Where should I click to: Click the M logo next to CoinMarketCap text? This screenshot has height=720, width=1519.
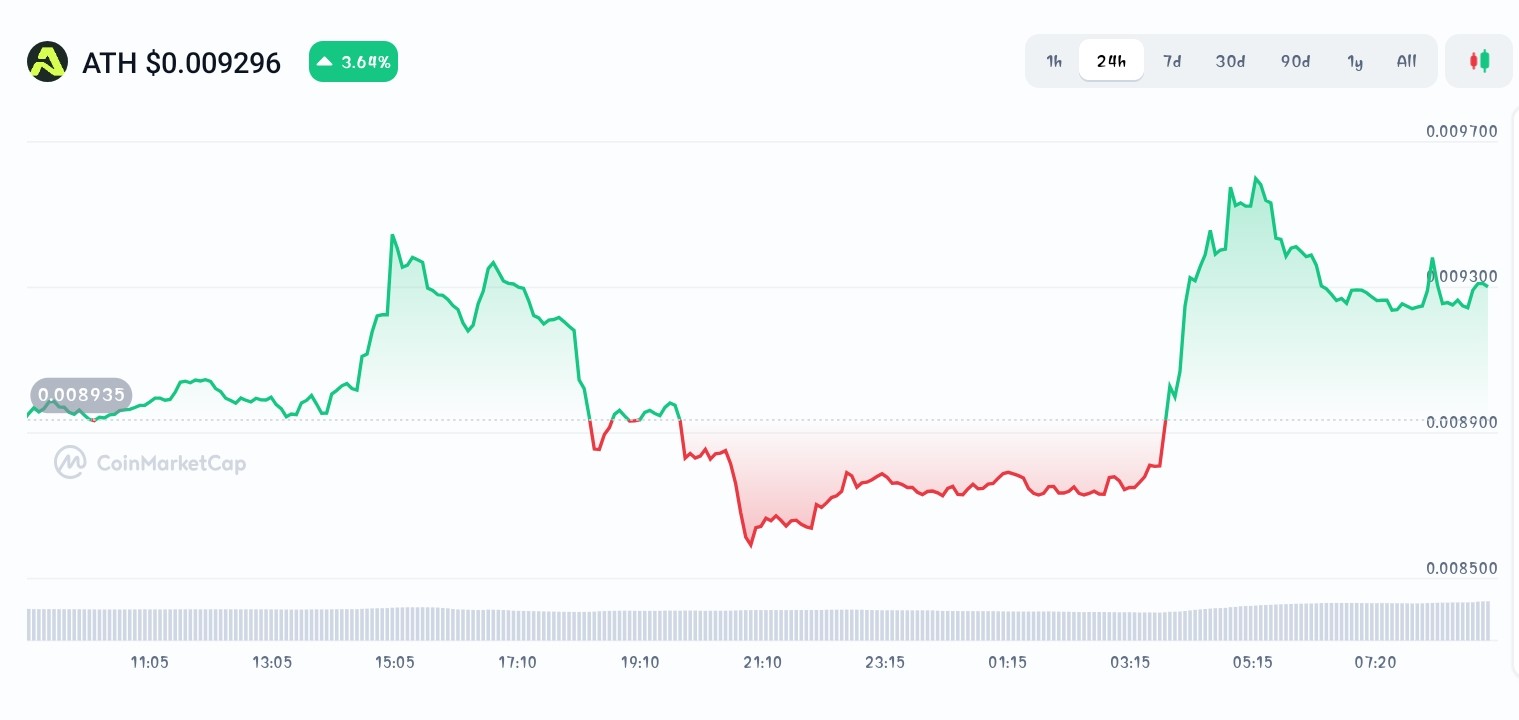click(x=68, y=462)
